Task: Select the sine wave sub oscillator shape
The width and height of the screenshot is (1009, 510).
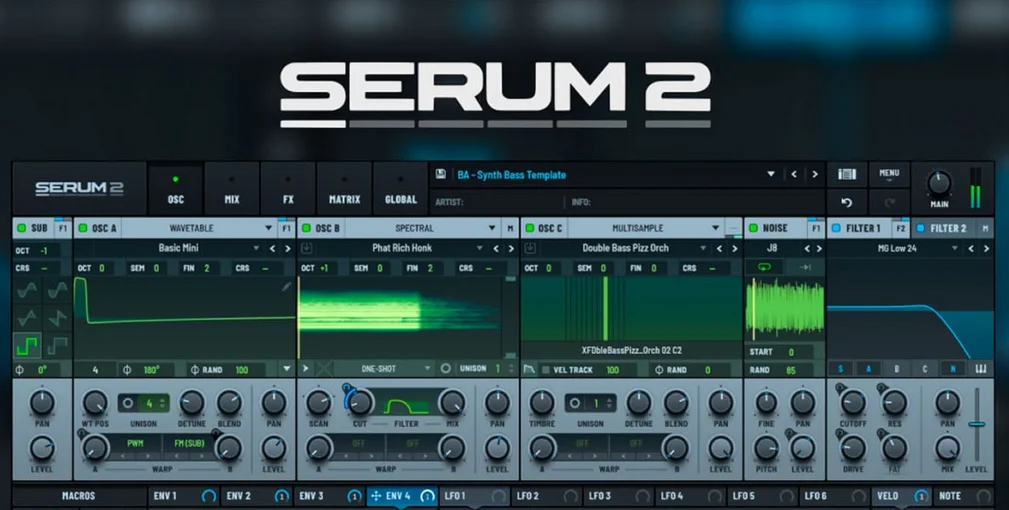Action: 27,291
